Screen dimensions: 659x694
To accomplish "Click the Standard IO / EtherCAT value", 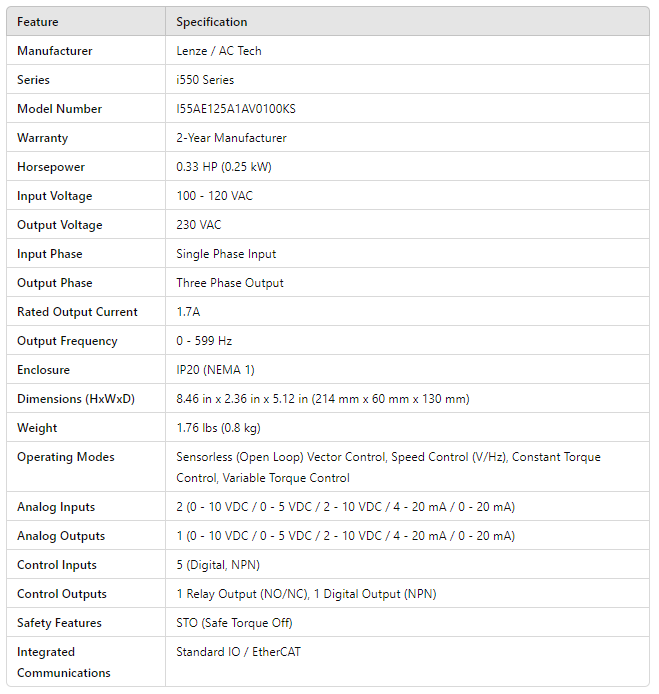I will click(x=238, y=652).
